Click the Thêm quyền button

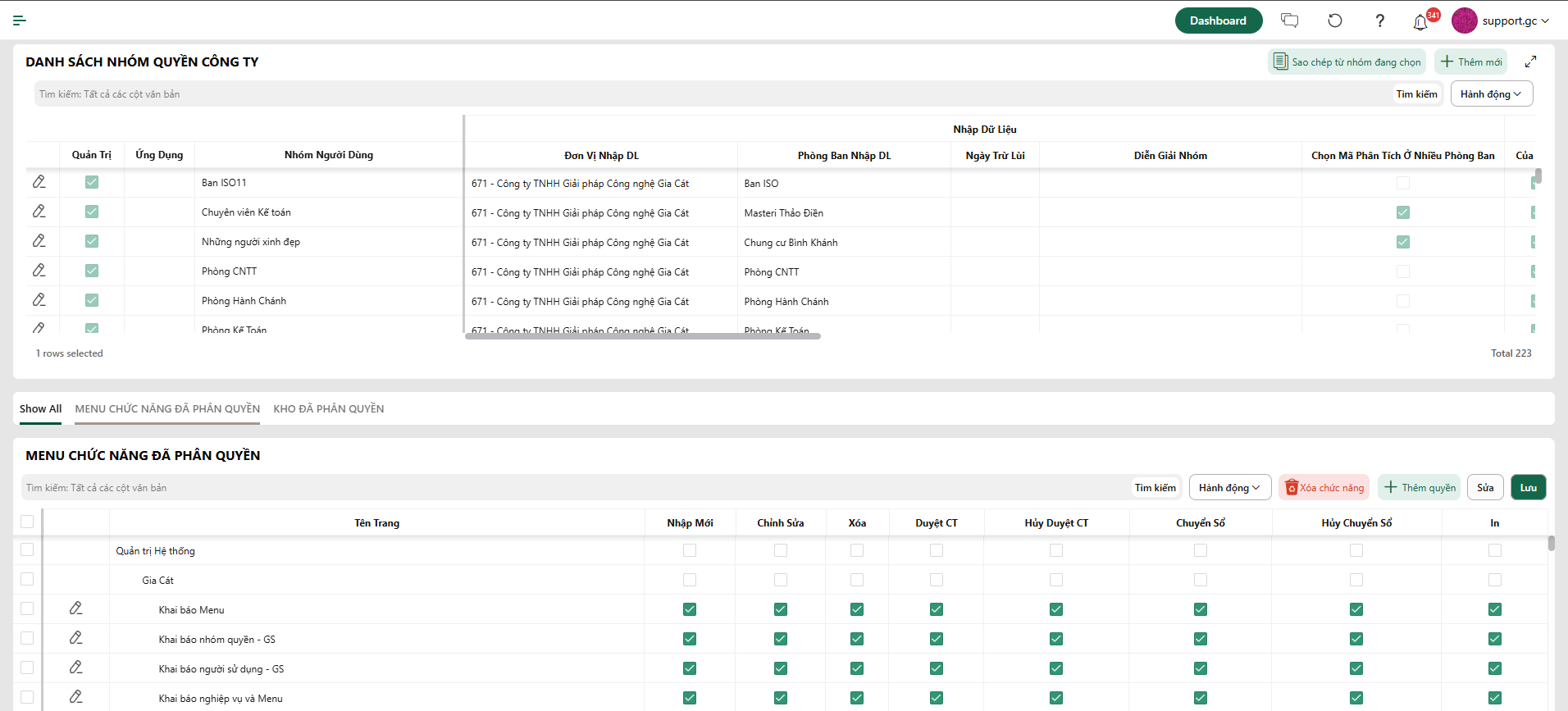(x=1420, y=487)
